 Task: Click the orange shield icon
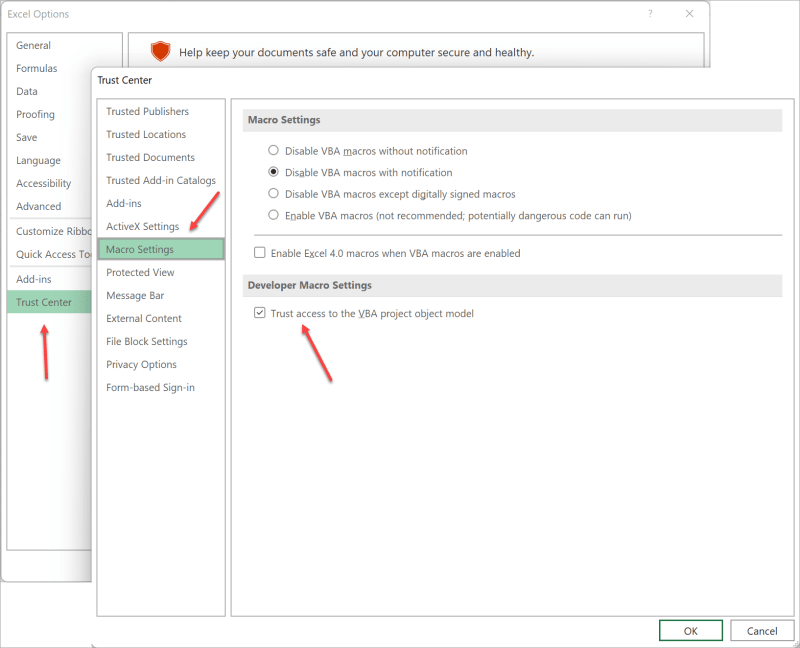point(160,52)
